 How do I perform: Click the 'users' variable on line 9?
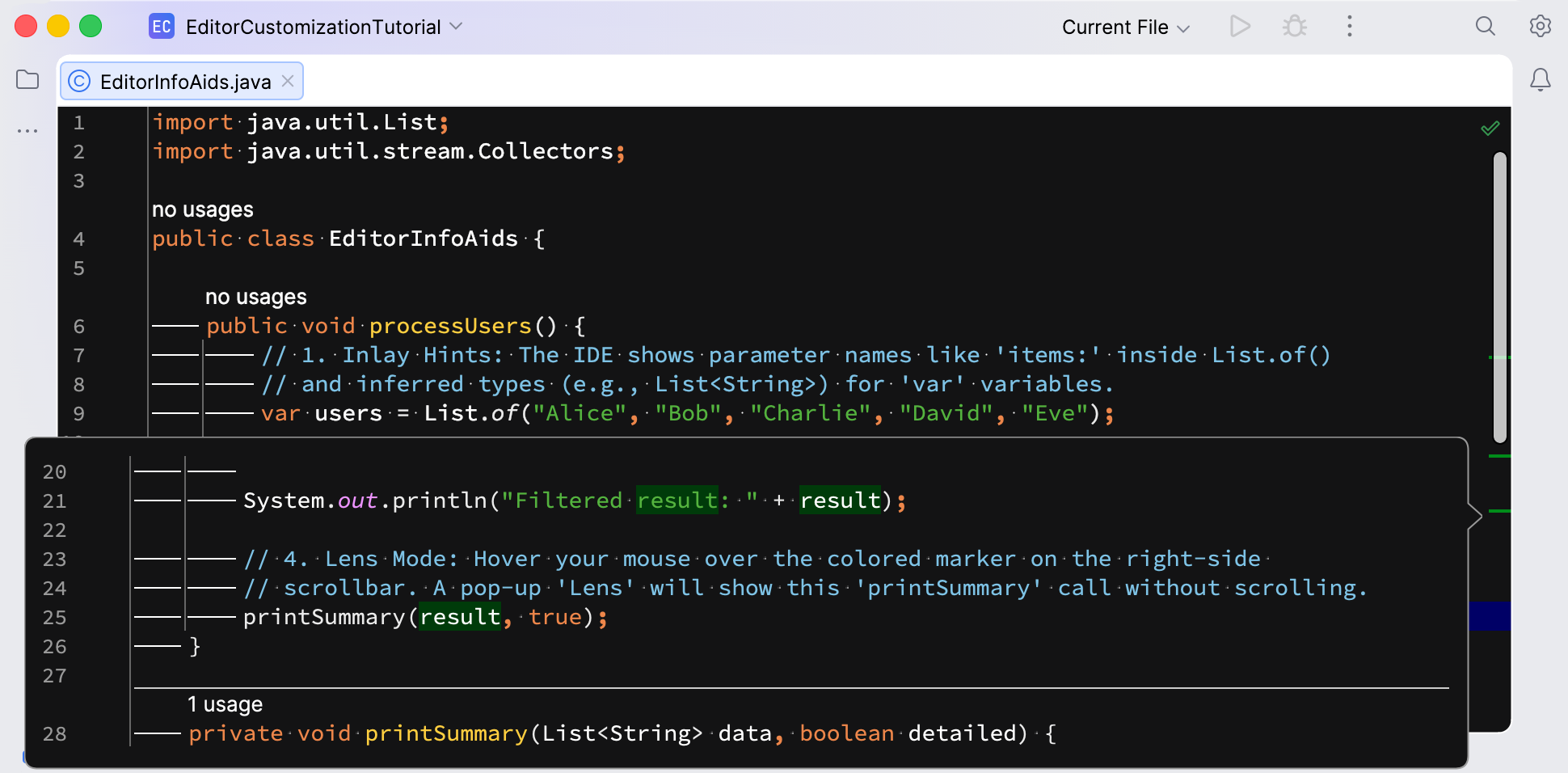pos(348,414)
